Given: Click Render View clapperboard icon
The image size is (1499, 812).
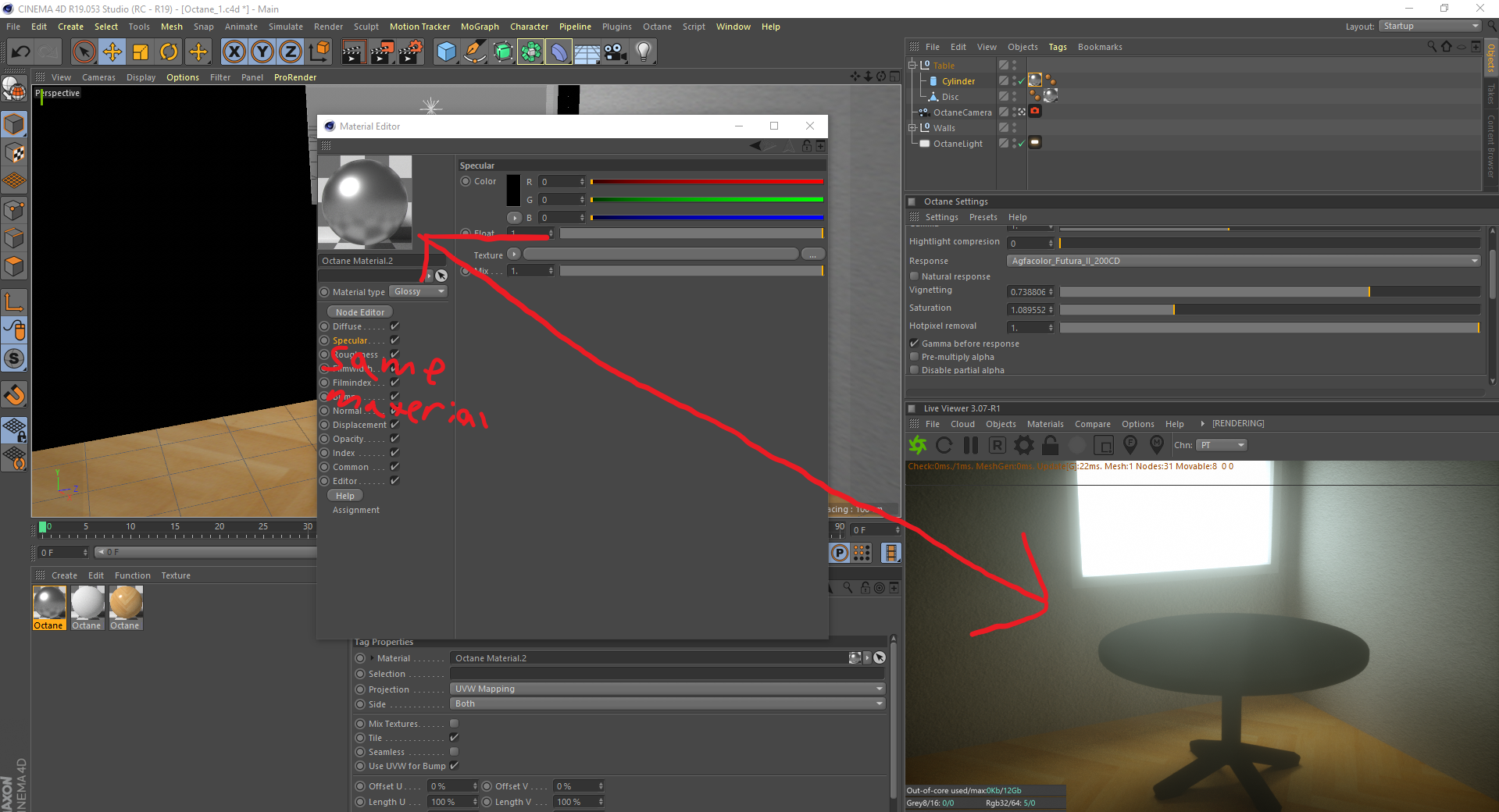Looking at the screenshot, I should tap(354, 52).
